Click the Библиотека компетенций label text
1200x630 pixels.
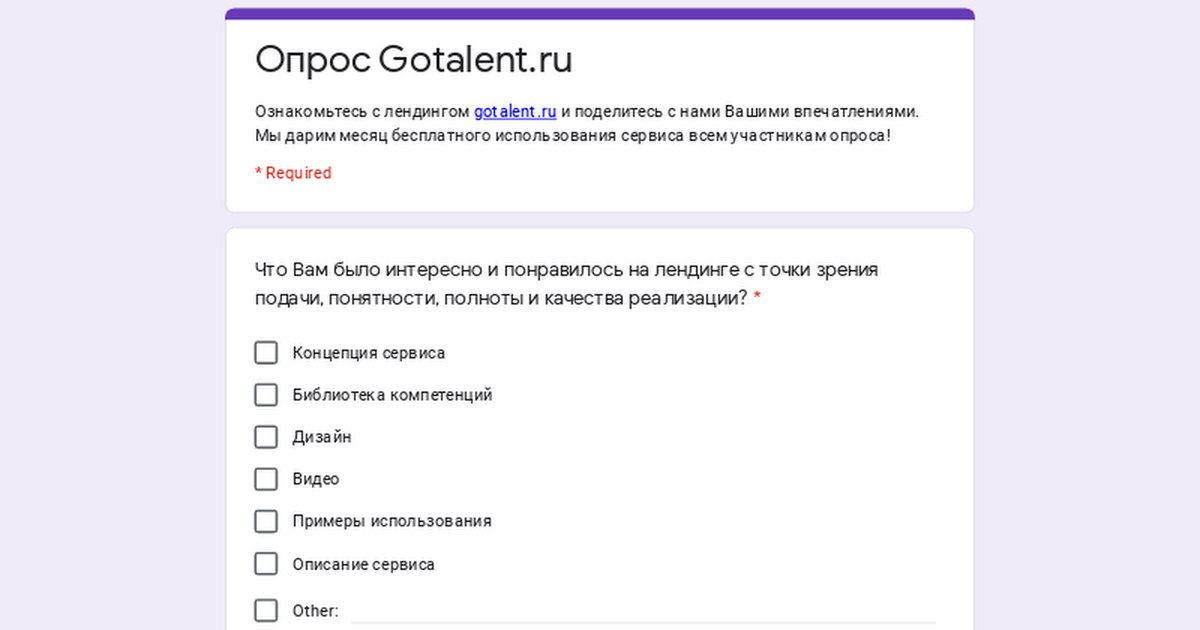point(392,395)
